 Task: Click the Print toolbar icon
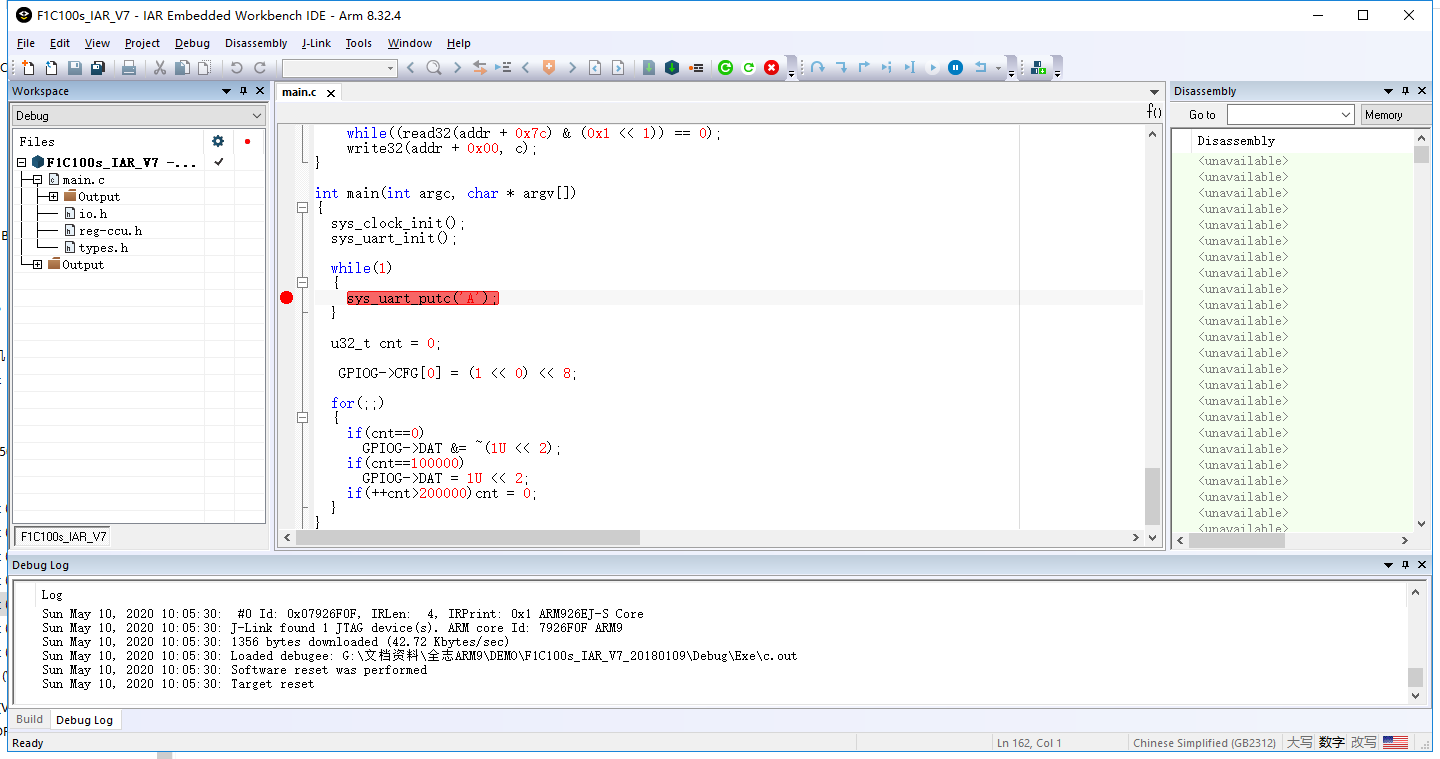(129, 68)
